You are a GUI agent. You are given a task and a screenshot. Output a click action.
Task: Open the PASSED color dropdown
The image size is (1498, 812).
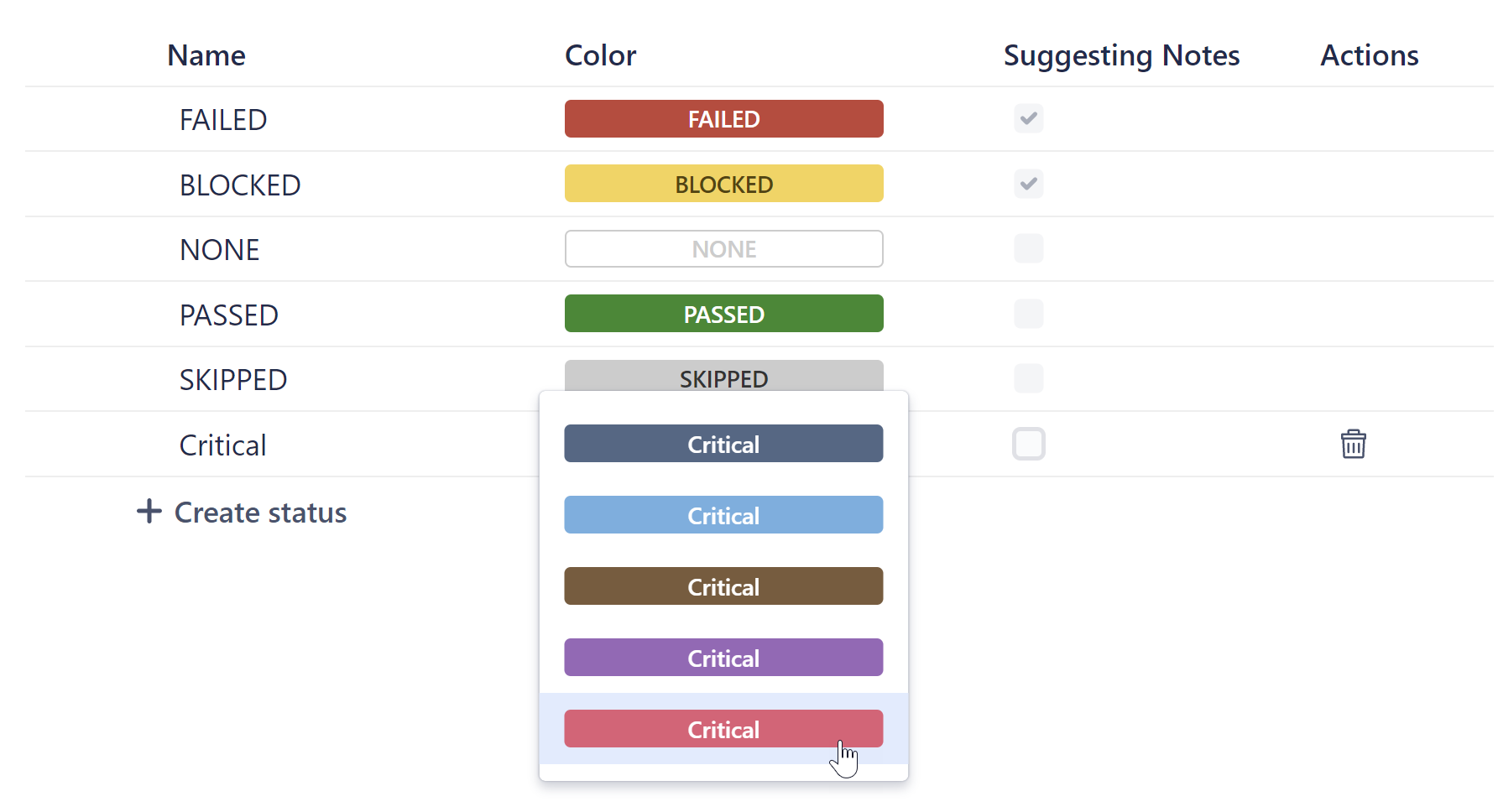point(723,313)
